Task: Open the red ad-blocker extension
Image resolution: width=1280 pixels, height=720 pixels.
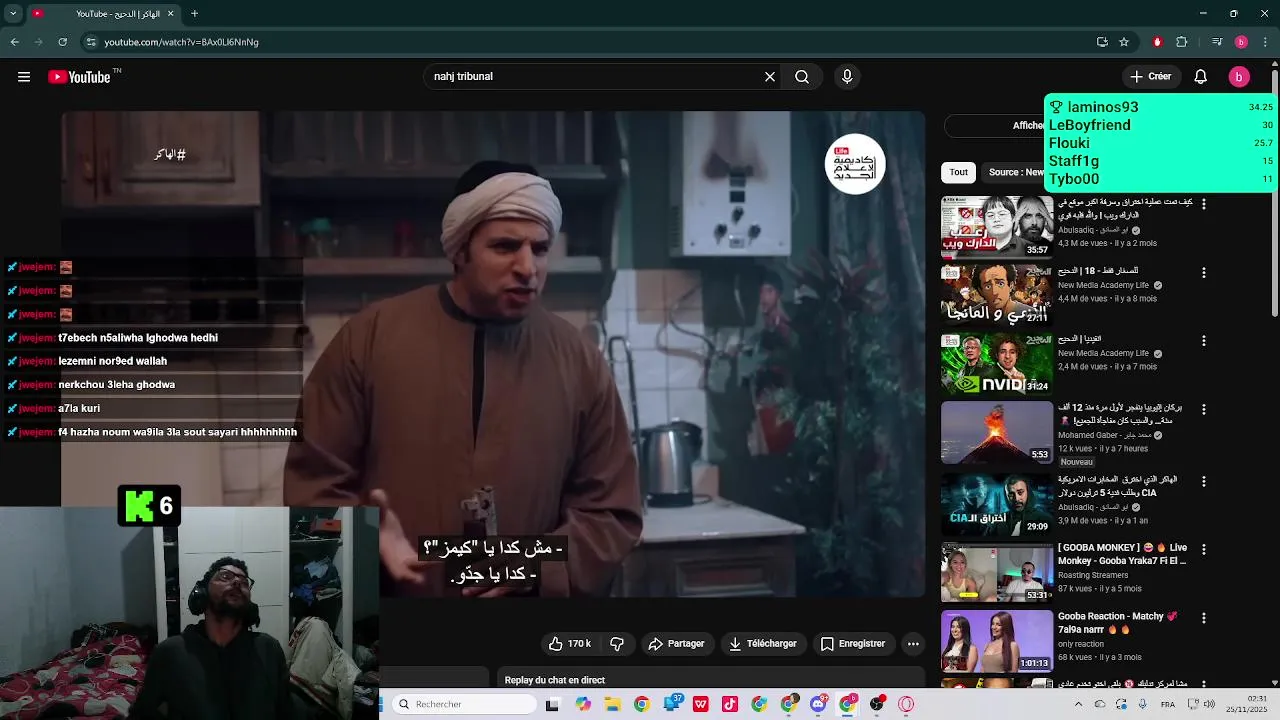Action: tap(1157, 42)
